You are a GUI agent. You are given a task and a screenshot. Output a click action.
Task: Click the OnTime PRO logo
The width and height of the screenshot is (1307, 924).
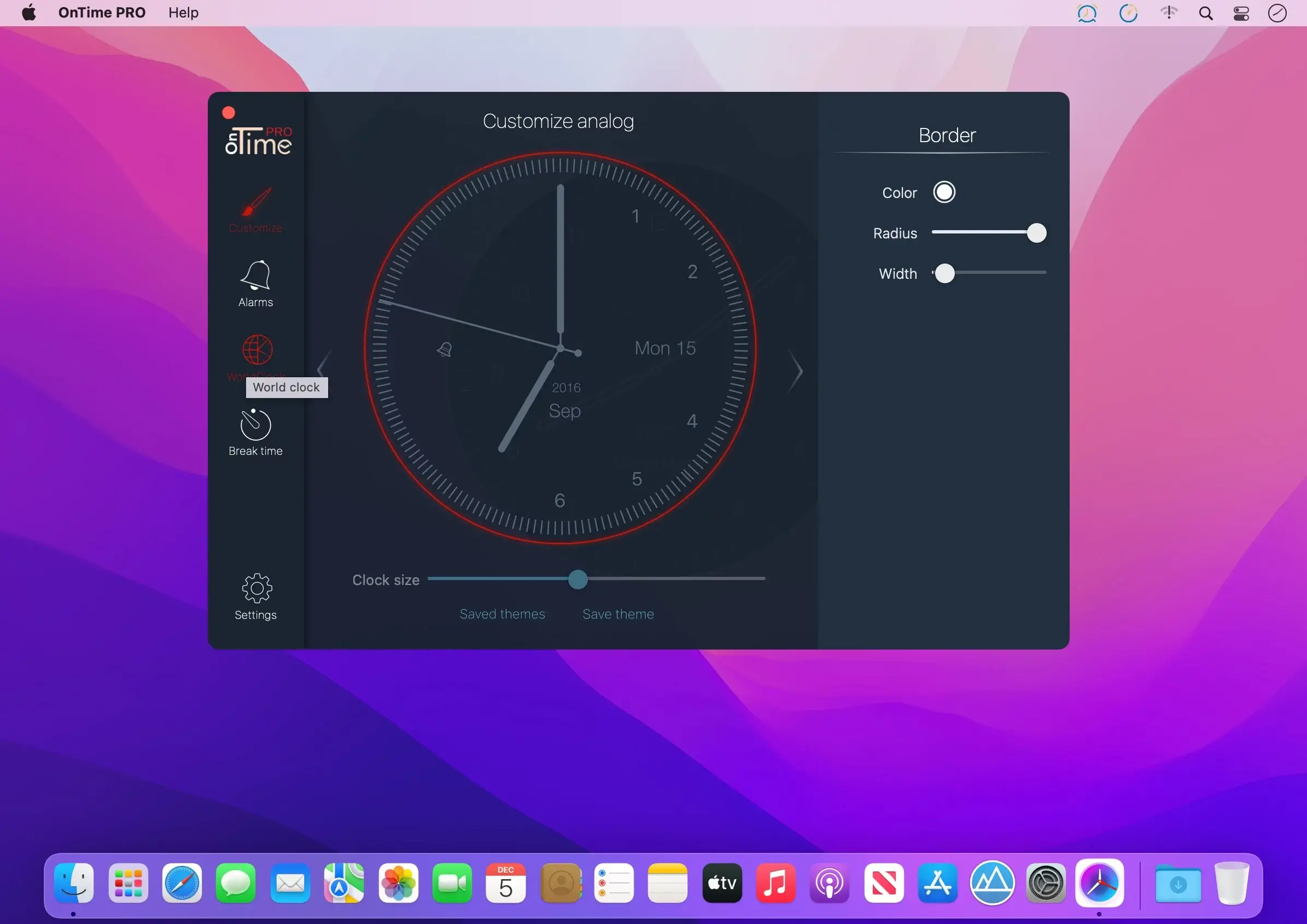click(x=259, y=141)
